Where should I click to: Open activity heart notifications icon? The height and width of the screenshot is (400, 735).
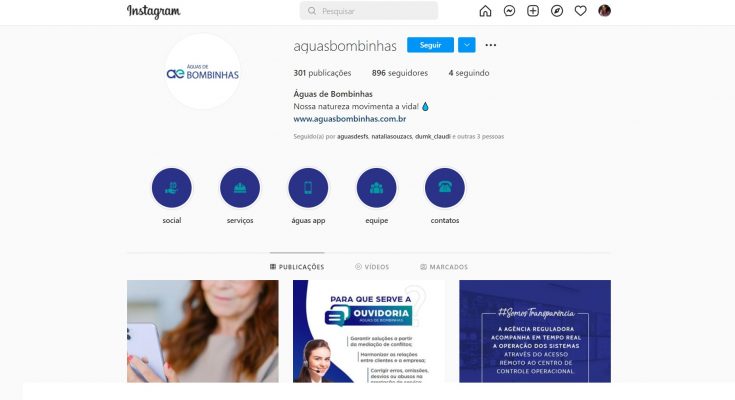click(x=580, y=11)
